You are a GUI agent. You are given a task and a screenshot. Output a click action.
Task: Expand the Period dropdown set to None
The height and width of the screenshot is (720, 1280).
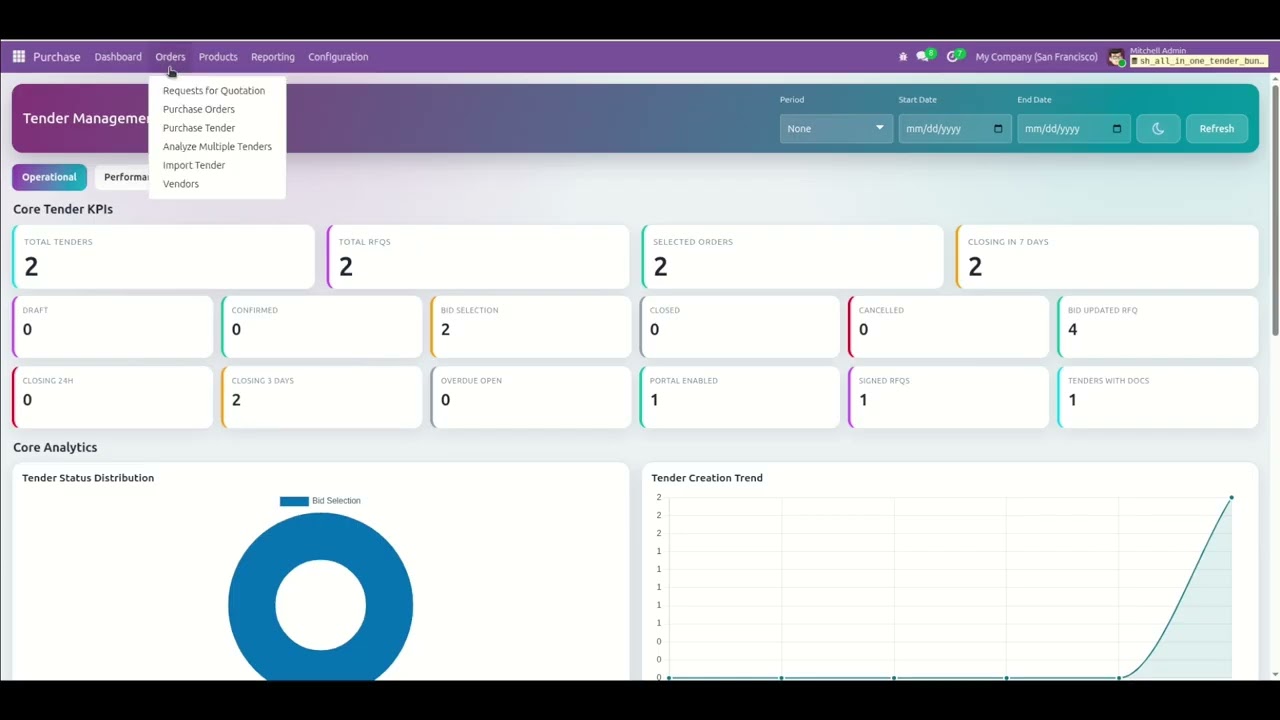[836, 128]
